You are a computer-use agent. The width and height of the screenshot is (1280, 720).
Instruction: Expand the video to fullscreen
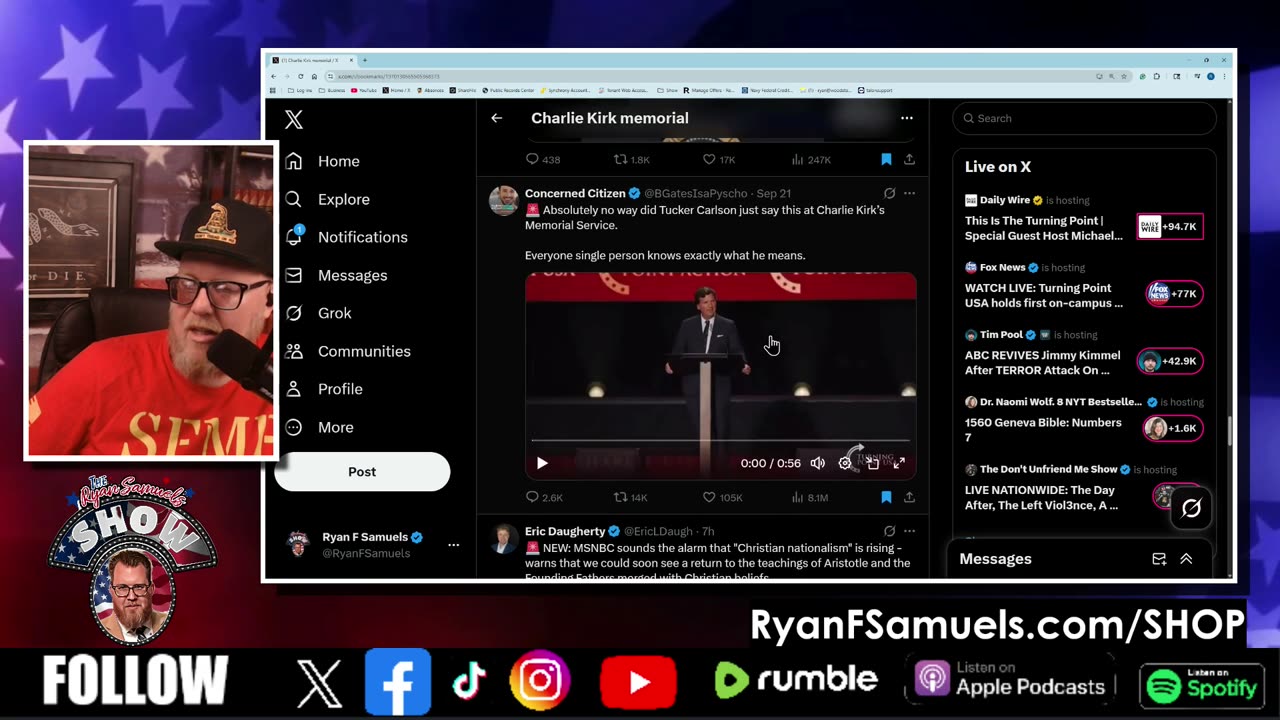click(x=899, y=463)
